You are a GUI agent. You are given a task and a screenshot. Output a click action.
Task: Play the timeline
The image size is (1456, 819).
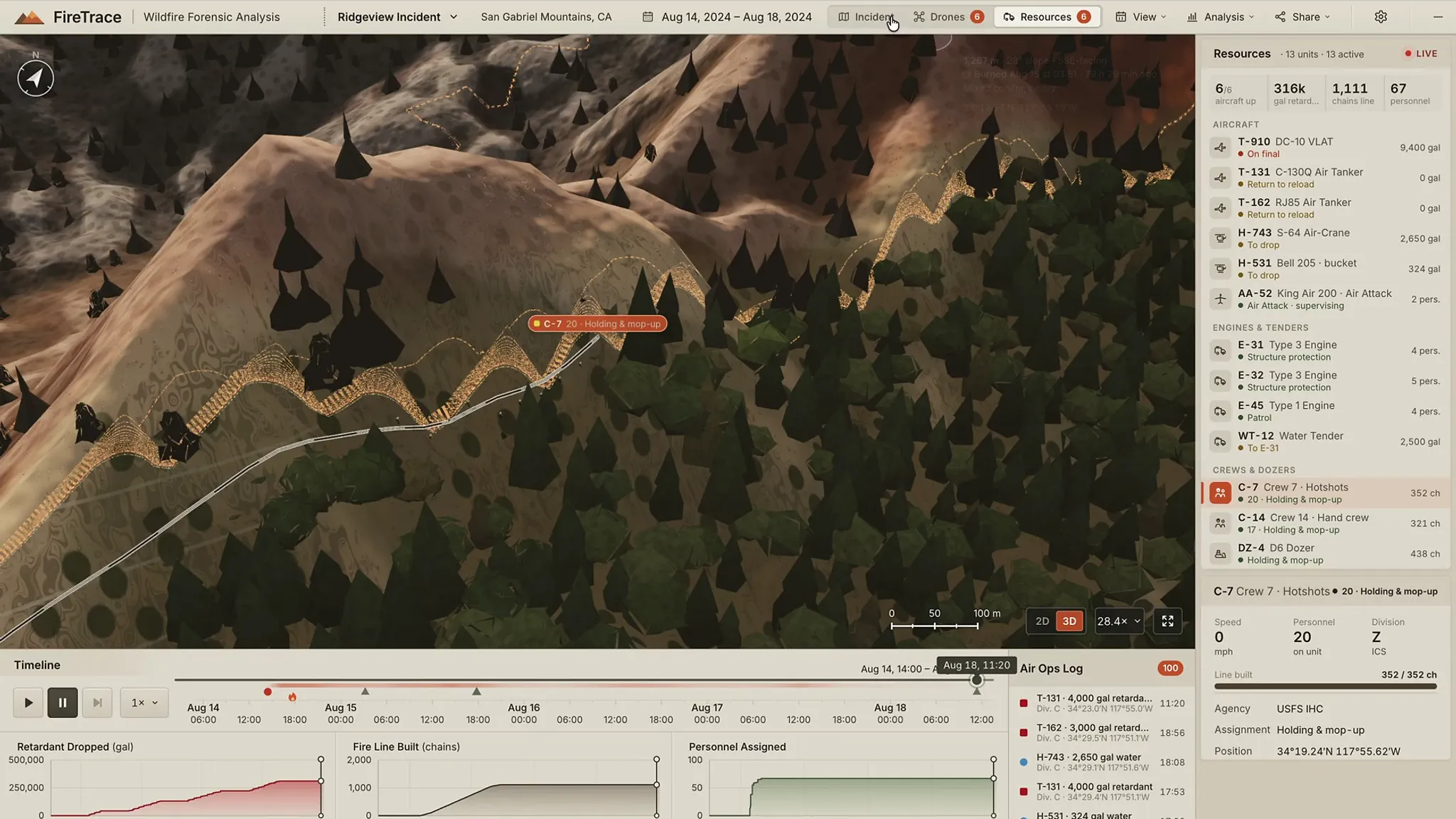pos(28,702)
